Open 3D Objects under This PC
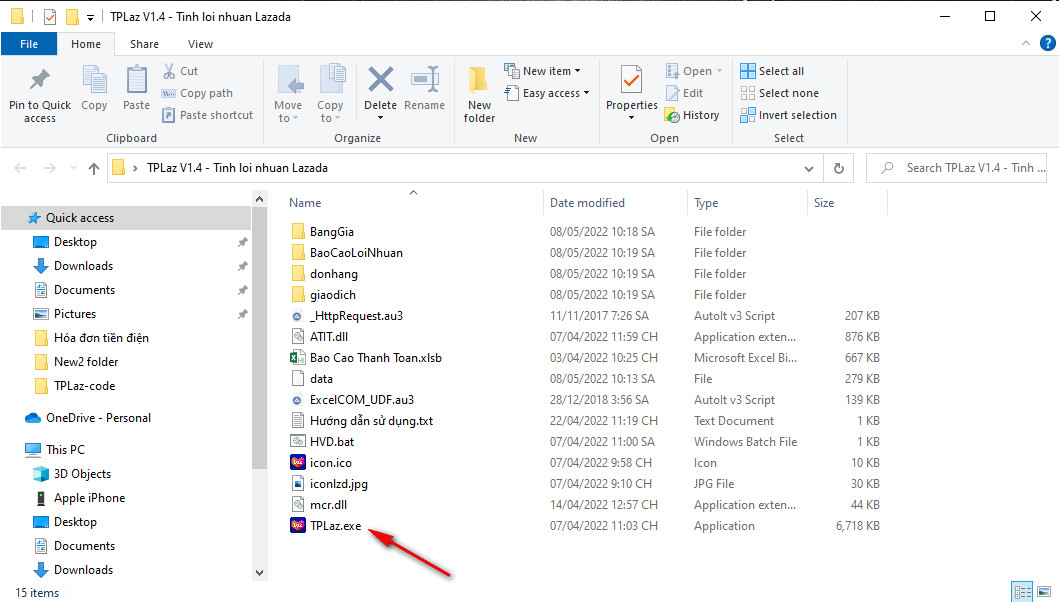This screenshot has width=1059, height=602. (82, 474)
